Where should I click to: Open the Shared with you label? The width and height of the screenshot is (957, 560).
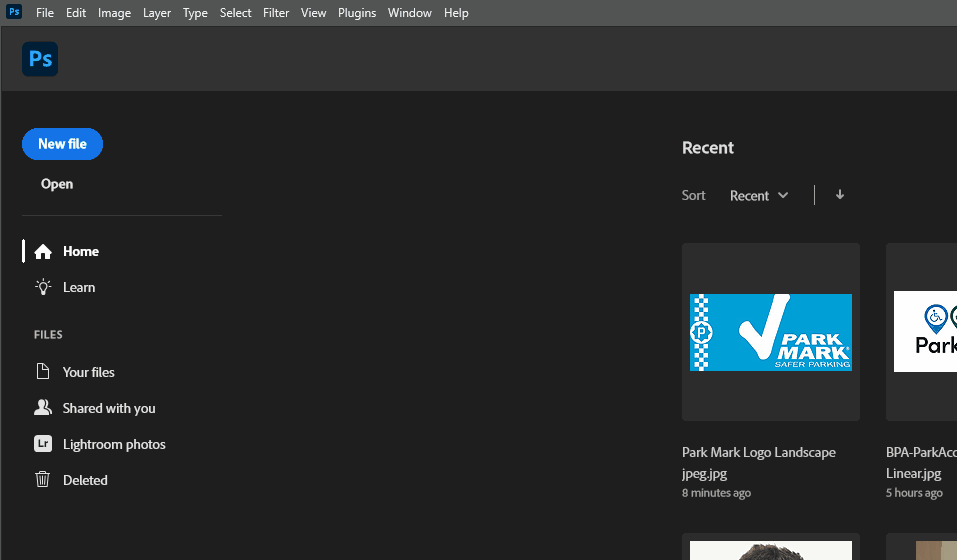[109, 408]
